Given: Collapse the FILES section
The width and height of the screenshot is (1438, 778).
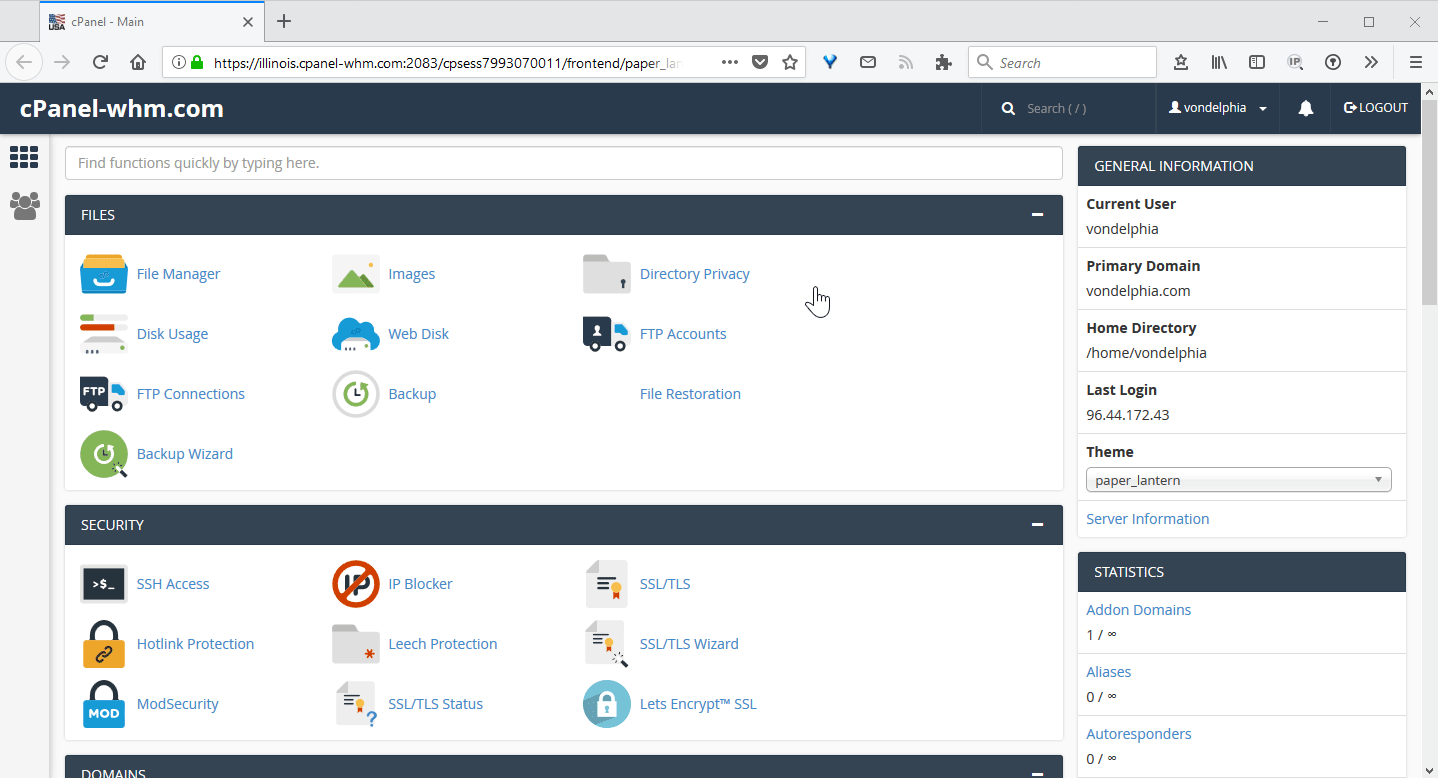Looking at the screenshot, I should click(1038, 215).
